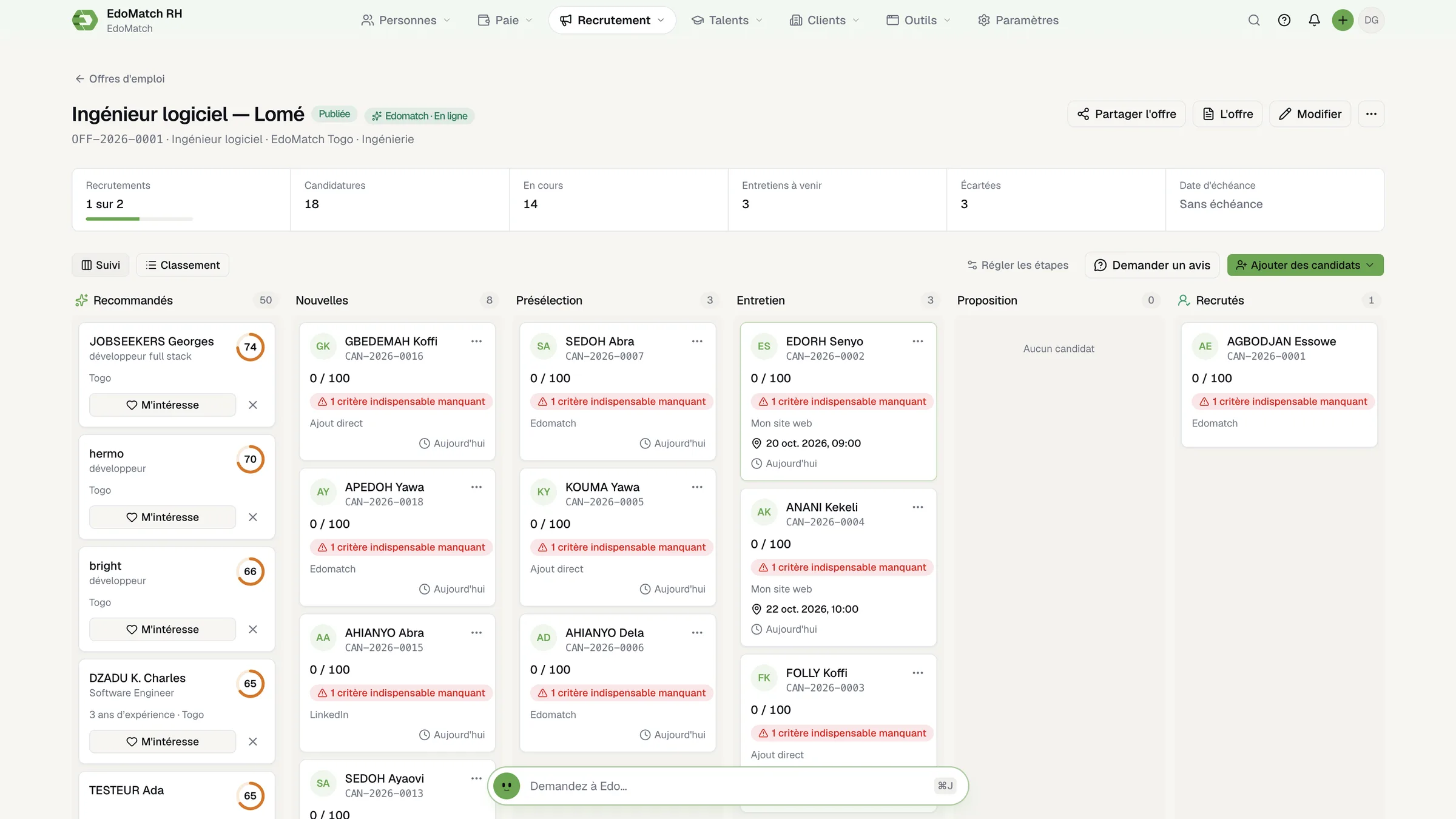Dismiss the hermo recommendation
Viewport: 1456px width, 819px height.
tap(253, 517)
